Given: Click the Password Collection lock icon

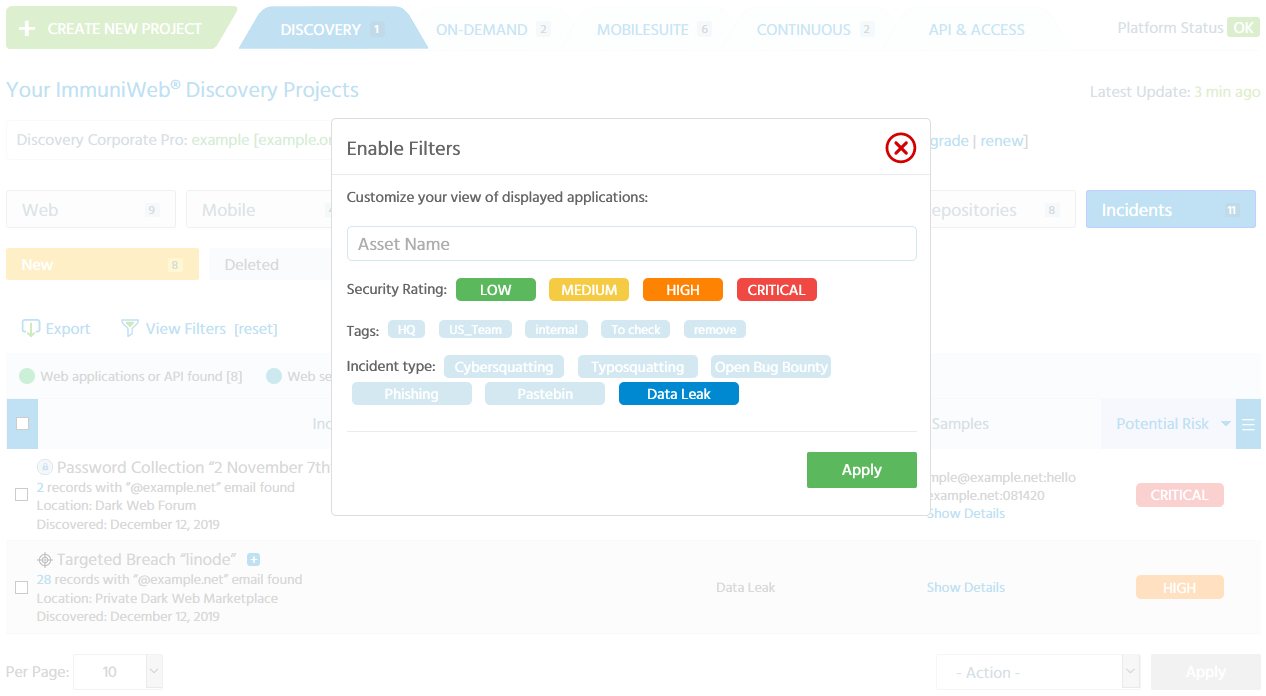Looking at the screenshot, I should tap(44, 467).
